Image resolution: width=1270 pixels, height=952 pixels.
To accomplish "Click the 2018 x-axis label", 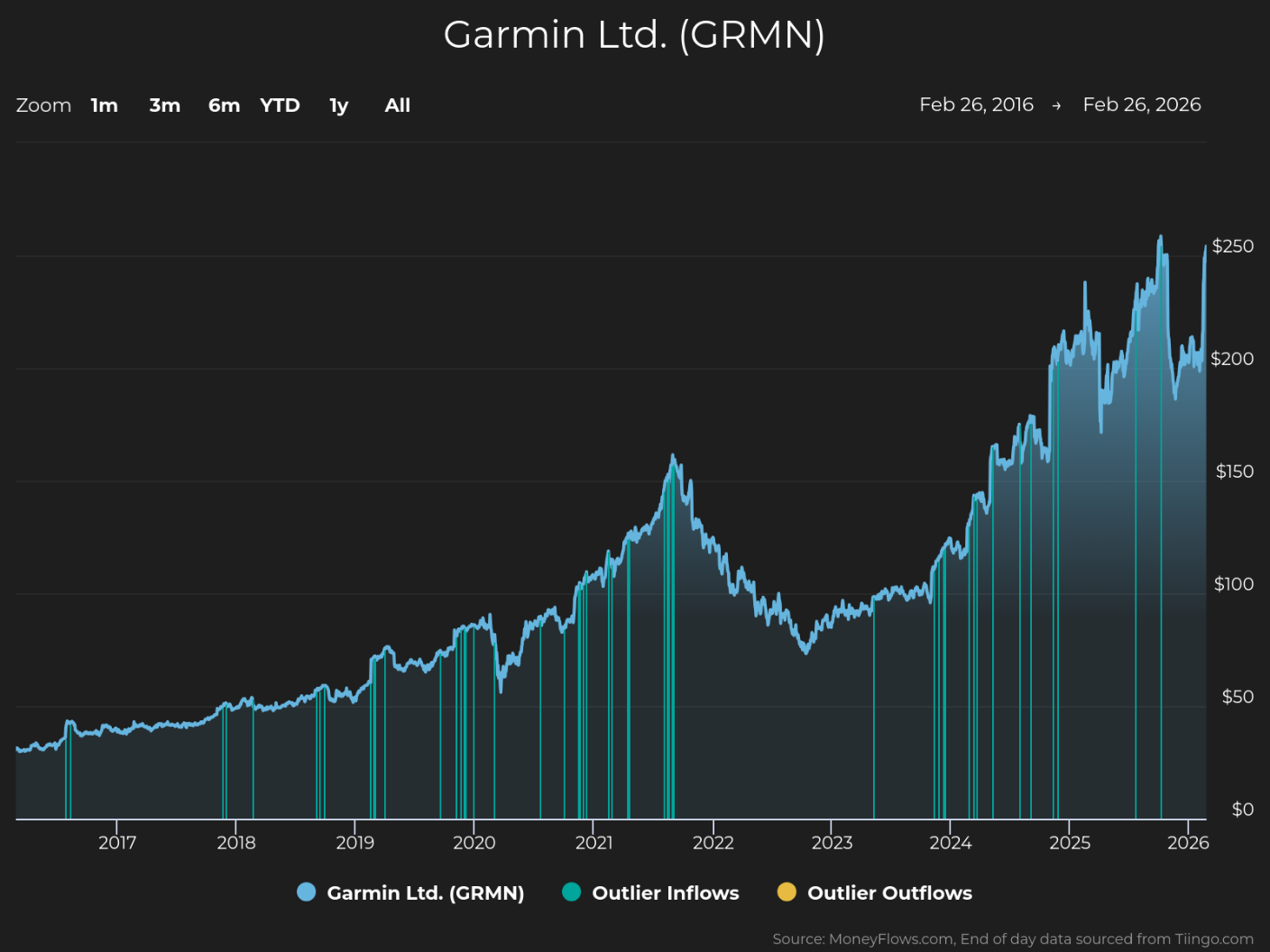I will 236,843.
